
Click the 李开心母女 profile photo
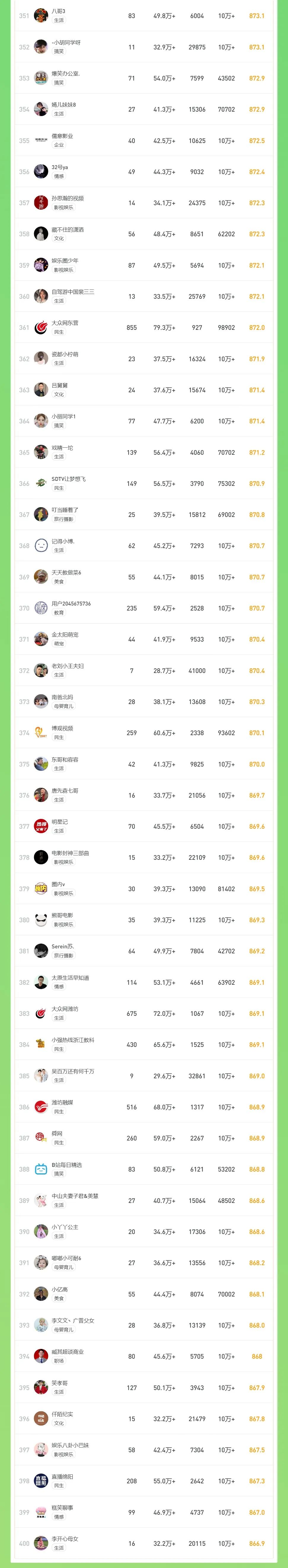pyautogui.click(x=41, y=1543)
